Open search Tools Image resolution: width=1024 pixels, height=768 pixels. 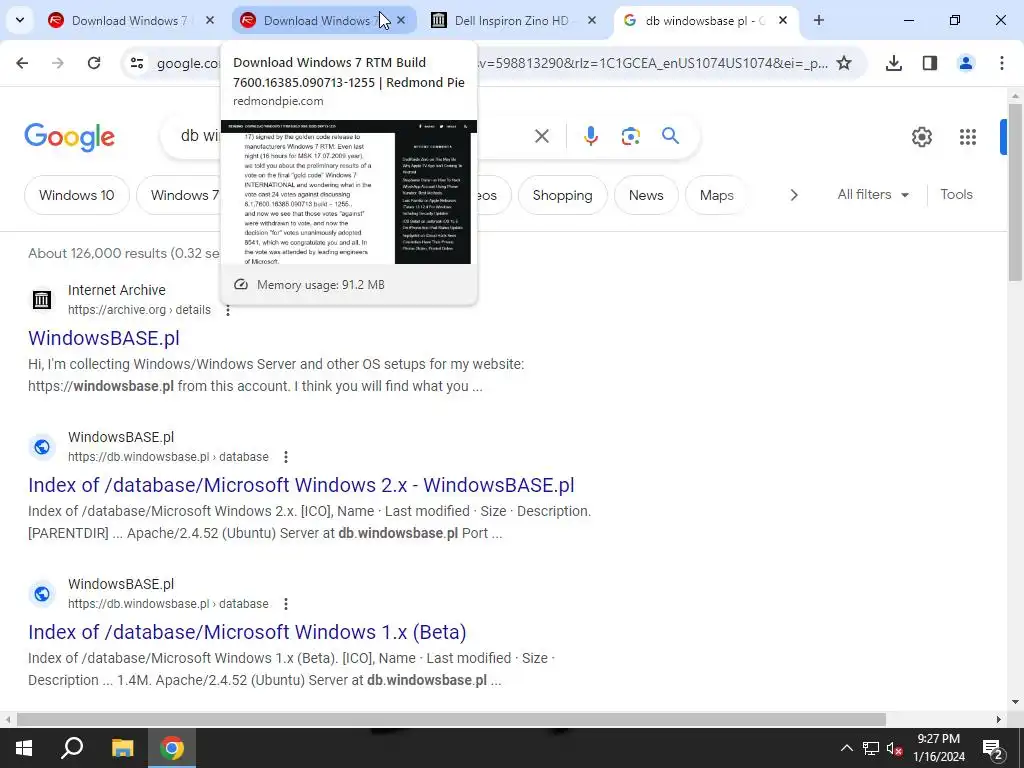point(956,195)
